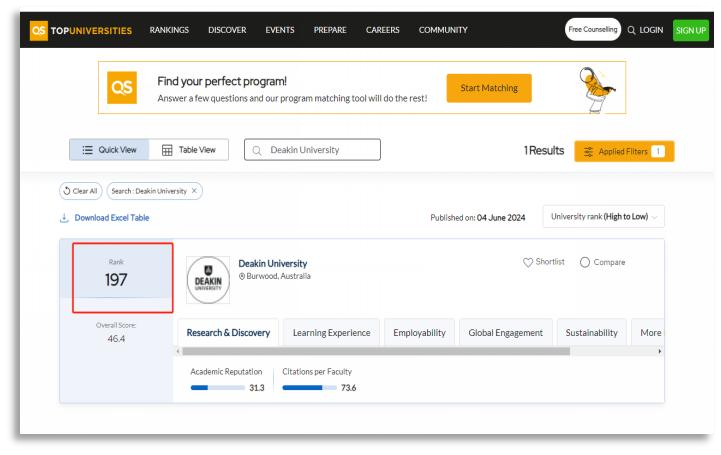
Task: Click the Academic Reputation value 31.3
Action: [x=257, y=388]
